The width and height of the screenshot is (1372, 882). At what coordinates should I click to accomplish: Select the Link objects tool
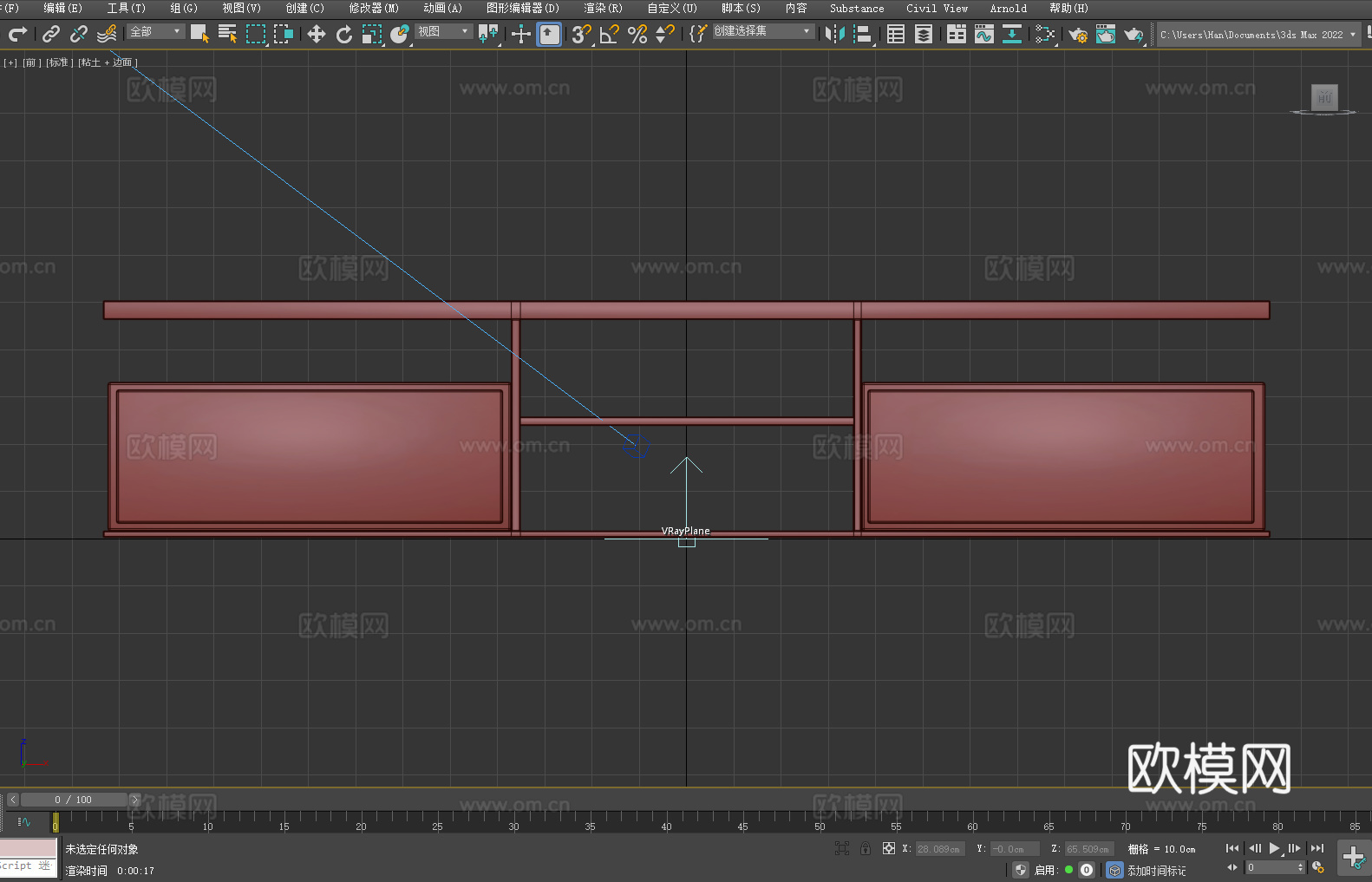[x=51, y=34]
